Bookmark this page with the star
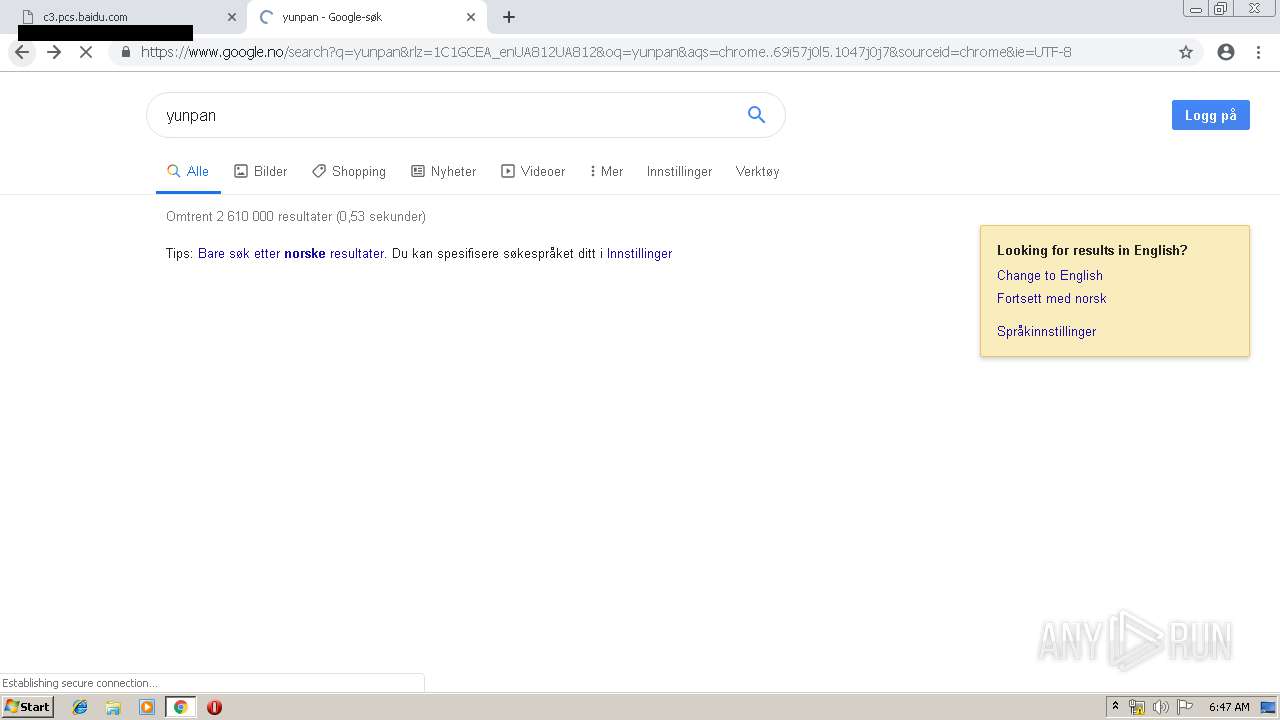The image size is (1280, 720). [1186, 52]
